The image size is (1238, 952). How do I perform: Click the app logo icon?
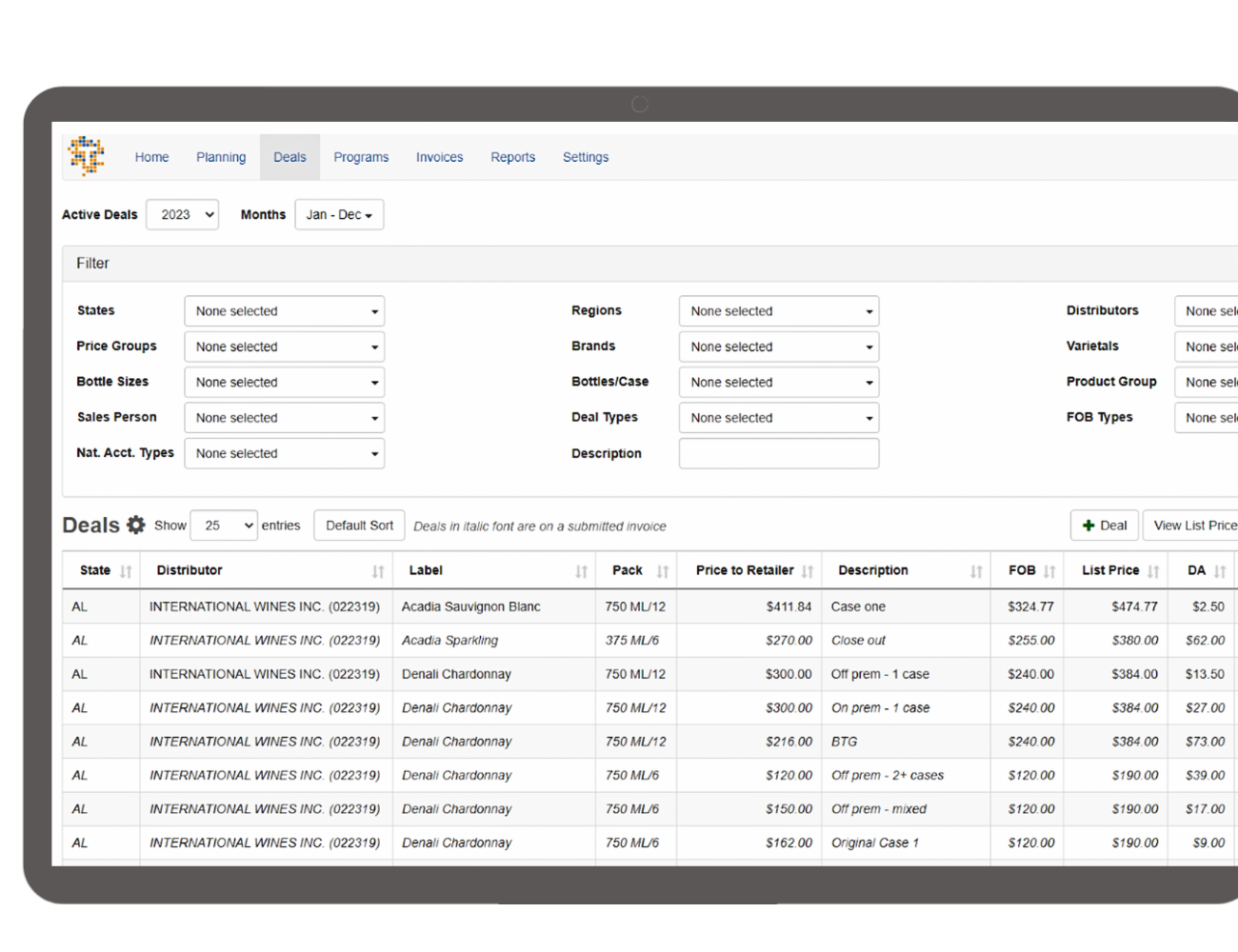87,156
